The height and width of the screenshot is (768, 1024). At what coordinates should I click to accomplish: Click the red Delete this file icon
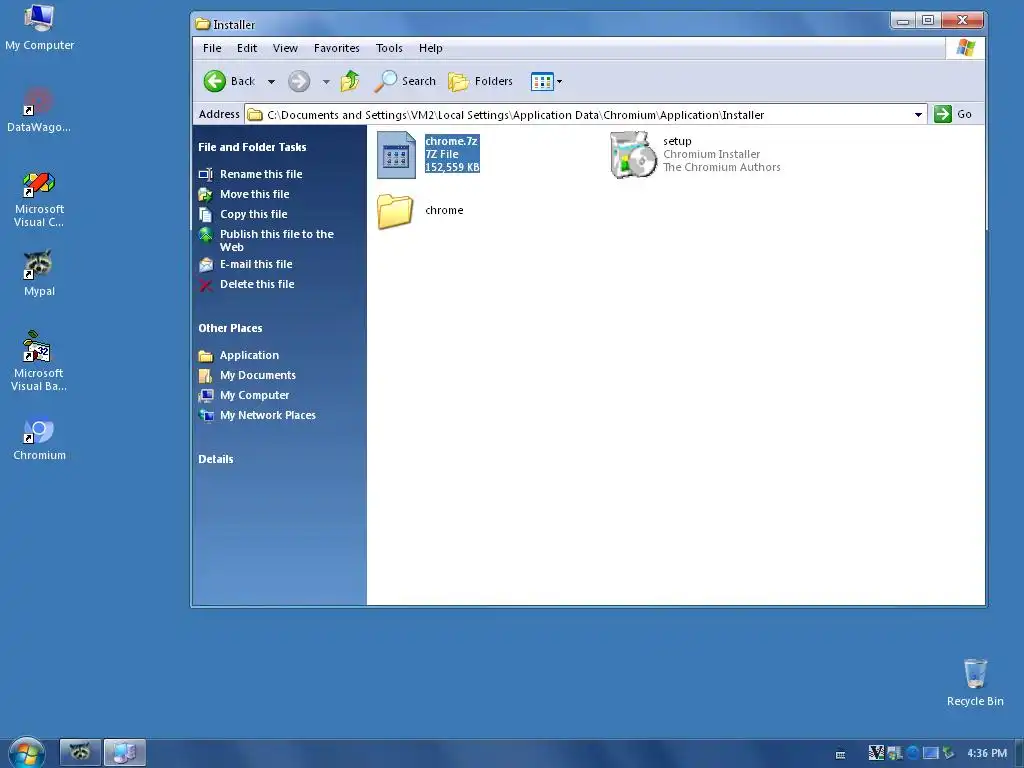coord(206,285)
